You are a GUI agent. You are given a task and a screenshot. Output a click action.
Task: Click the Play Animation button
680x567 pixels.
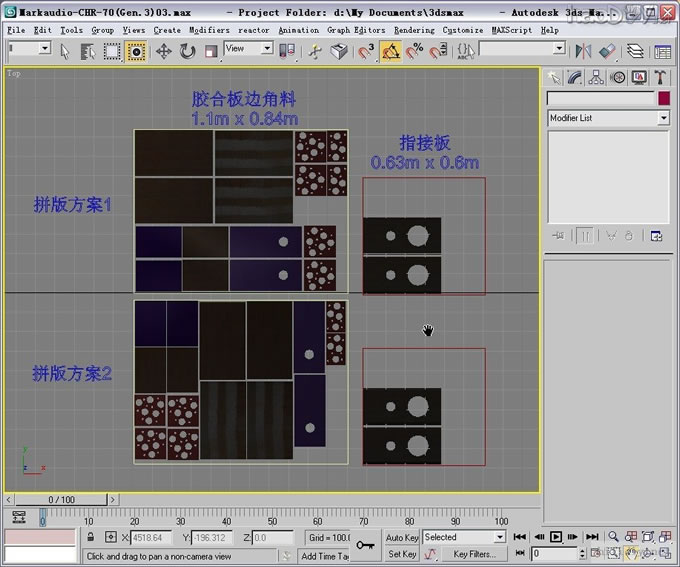pos(556,537)
